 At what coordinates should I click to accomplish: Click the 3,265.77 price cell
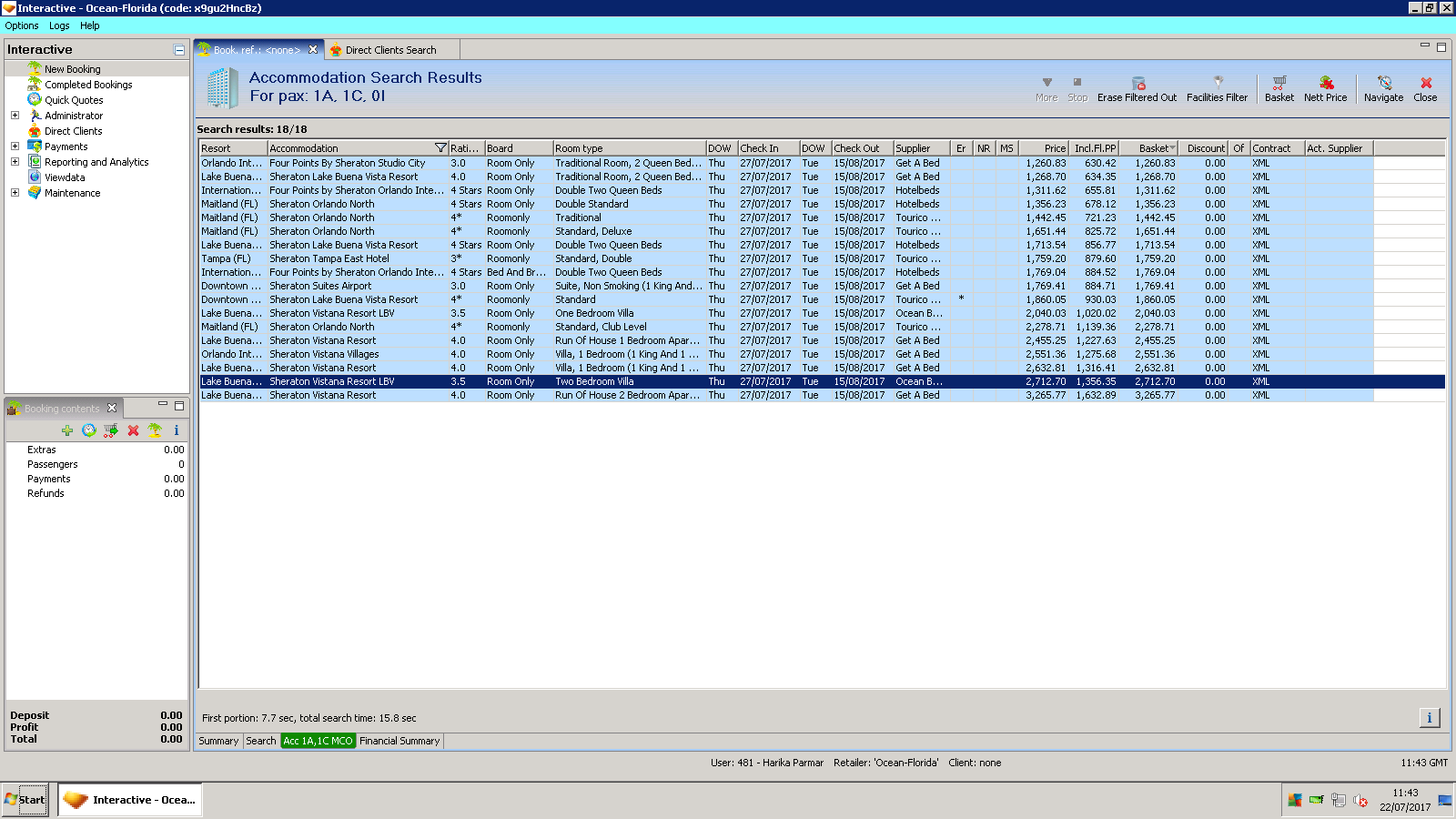click(1046, 395)
